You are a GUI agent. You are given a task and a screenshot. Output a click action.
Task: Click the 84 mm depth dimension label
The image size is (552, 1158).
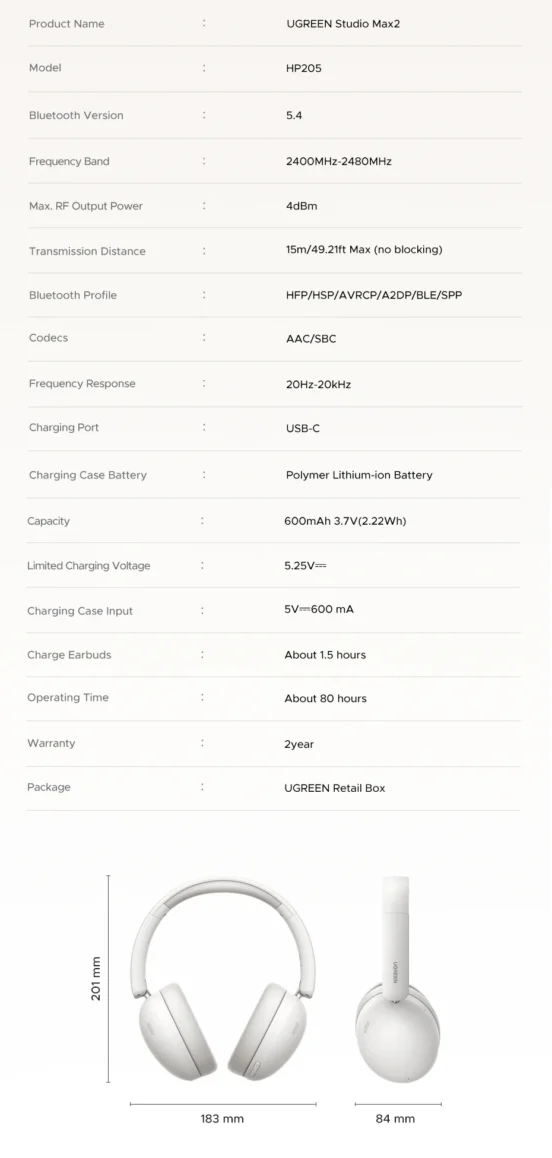pos(395,1119)
